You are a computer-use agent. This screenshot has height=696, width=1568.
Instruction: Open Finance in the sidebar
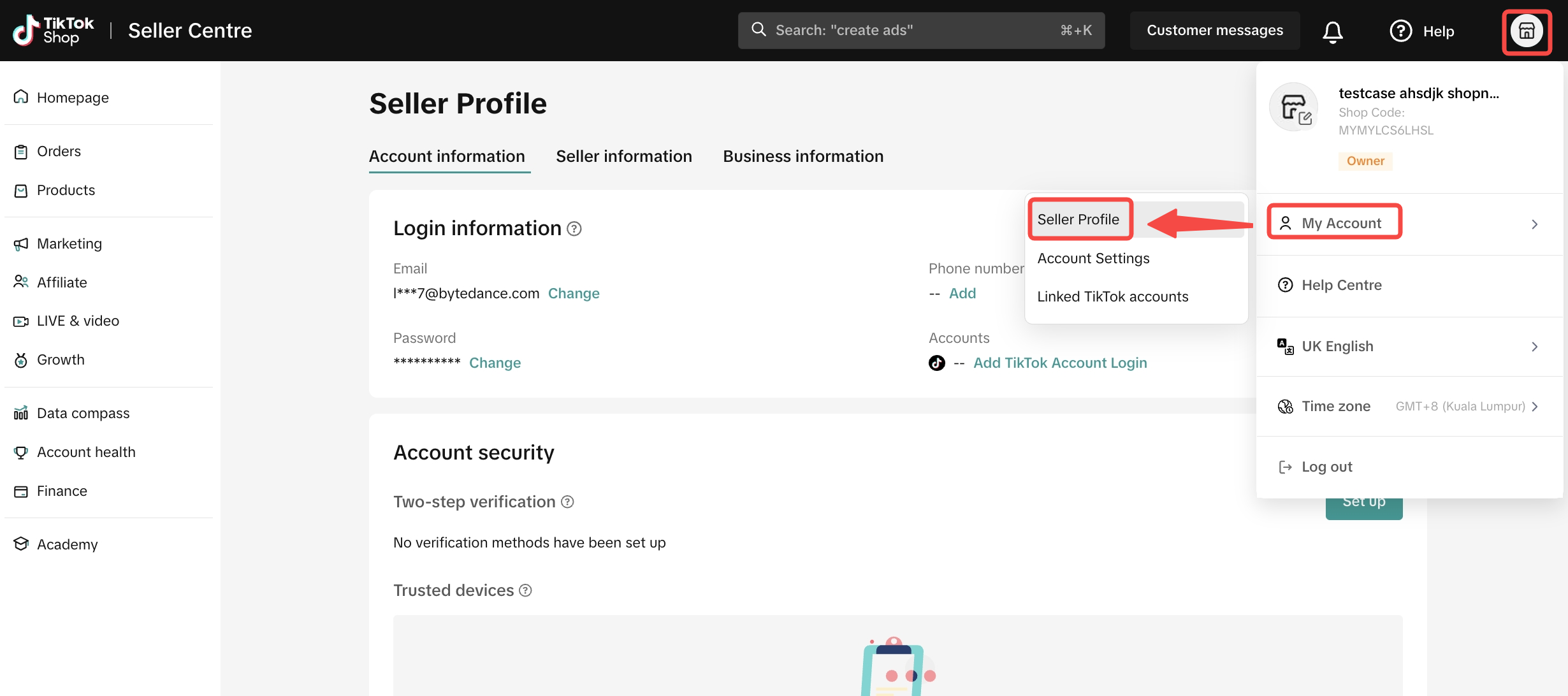[x=62, y=491]
